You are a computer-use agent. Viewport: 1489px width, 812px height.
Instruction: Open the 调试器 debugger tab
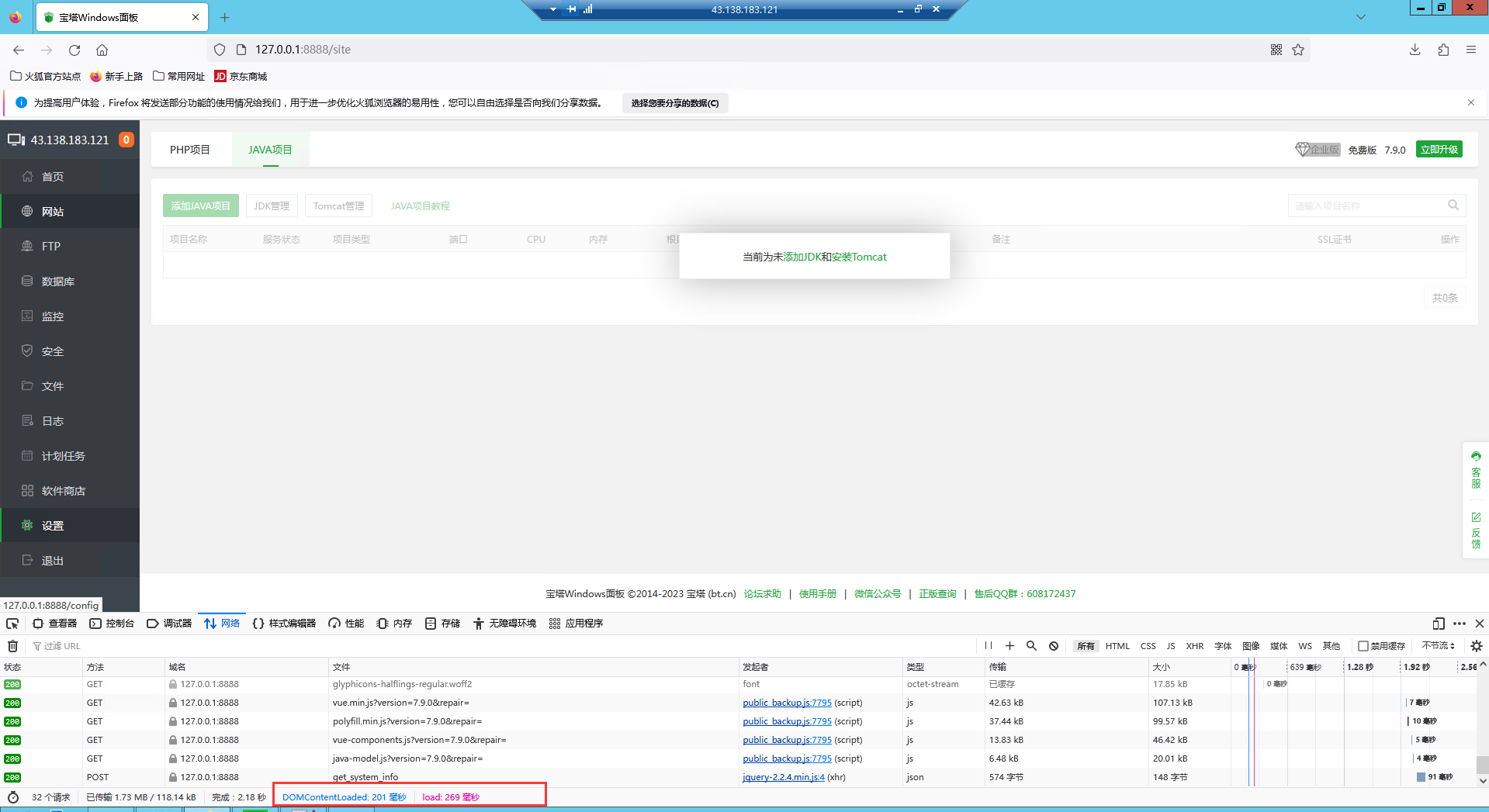169,624
